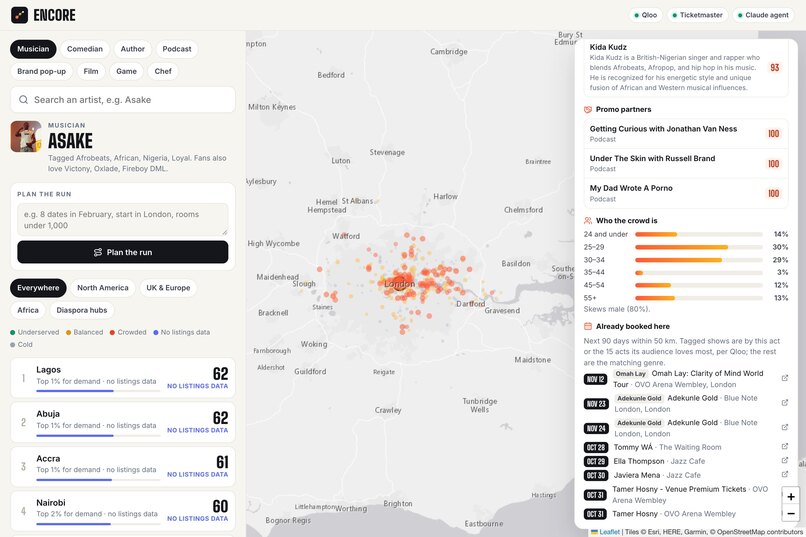Click the 30–34 age bar
Screen dimensions: 806x537
coord(699,260)
